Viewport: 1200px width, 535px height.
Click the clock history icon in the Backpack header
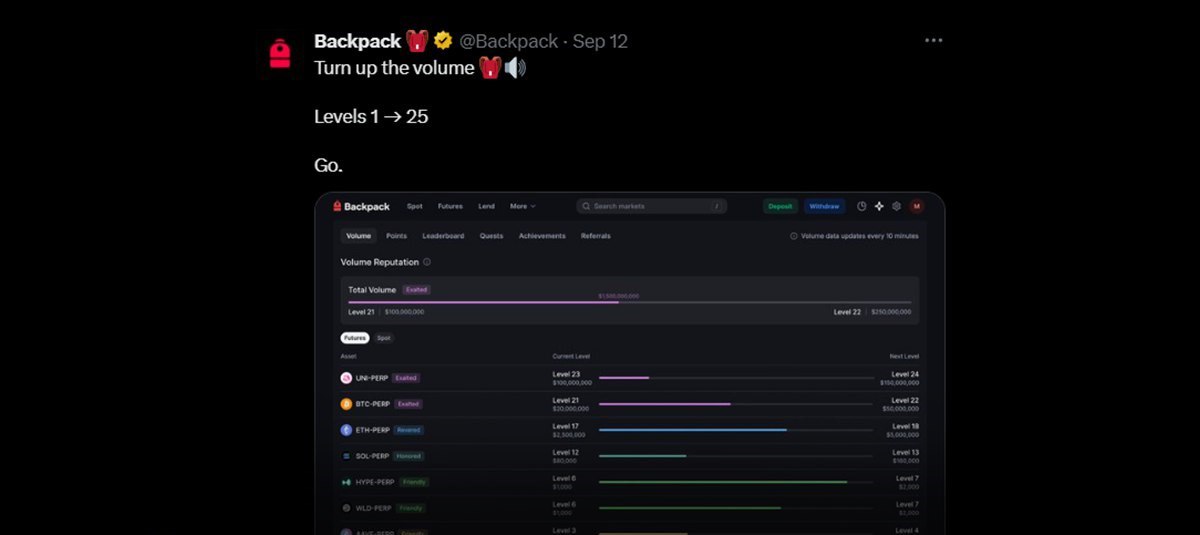862,206
